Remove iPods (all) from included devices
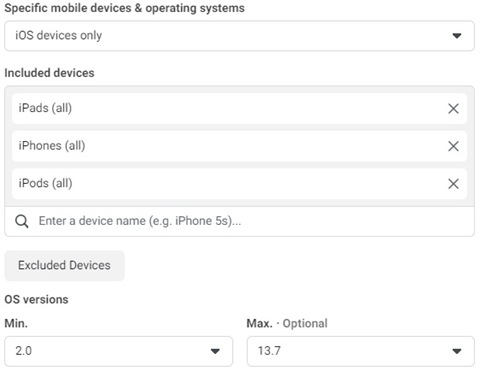This screenshot has height=371, width=480. point(453,184)
